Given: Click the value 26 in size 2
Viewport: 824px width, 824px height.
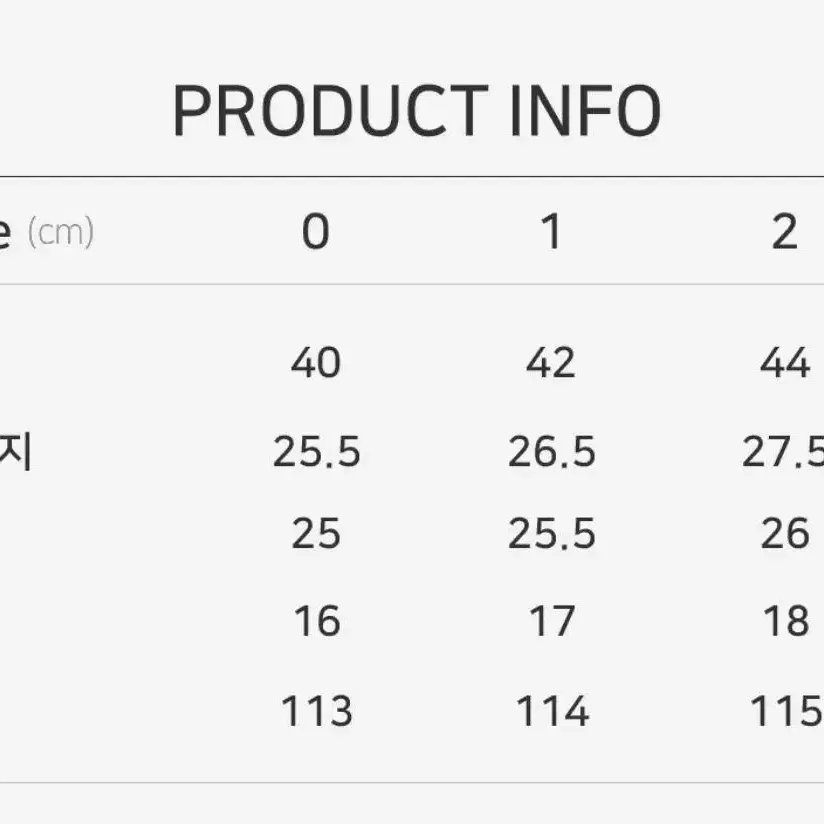Looking at the screenshot, I should [785, 533].
